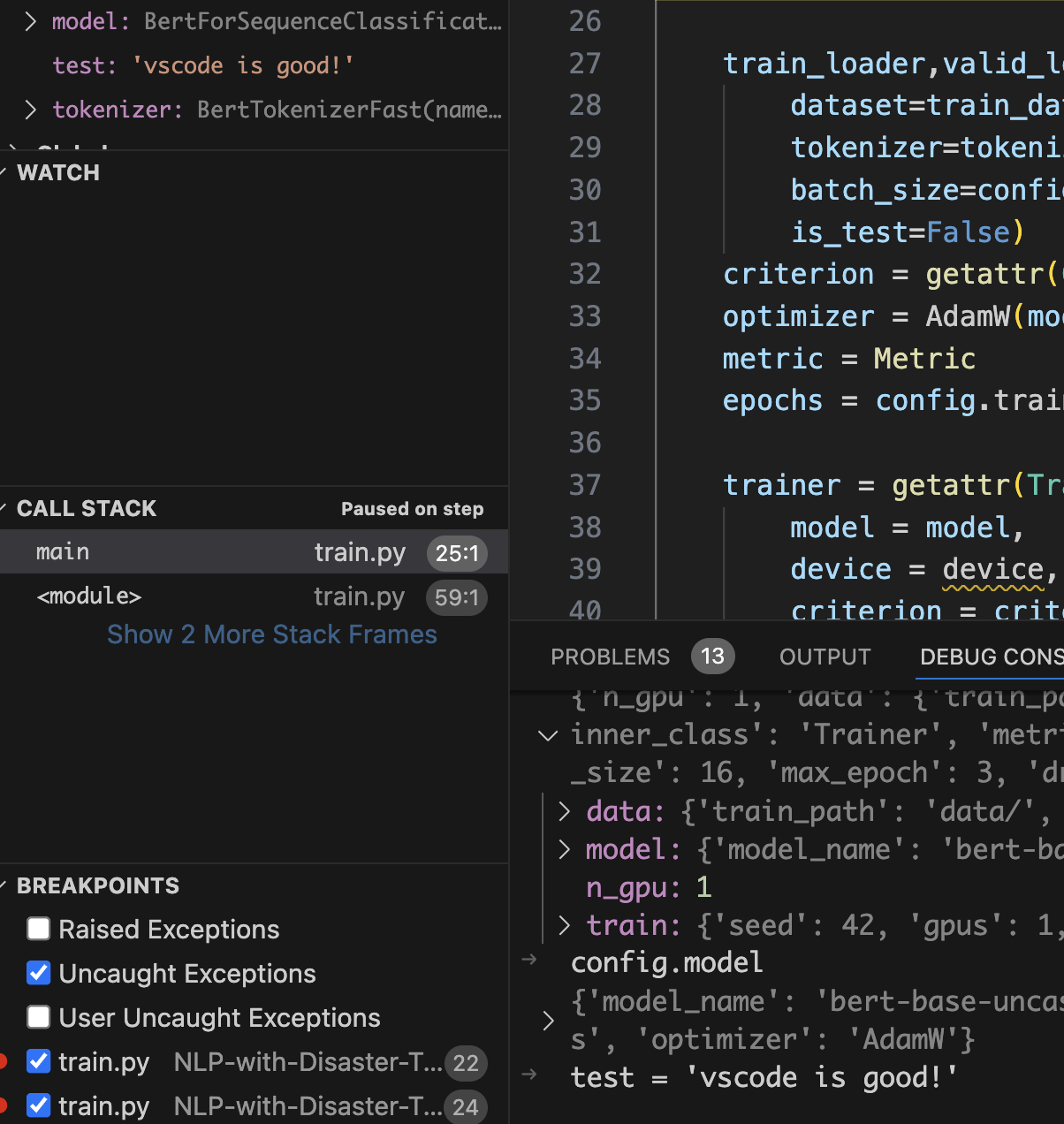Expand the model BertForSequenceClassification variable
1064x1124 pixels.
pos(30,20)
